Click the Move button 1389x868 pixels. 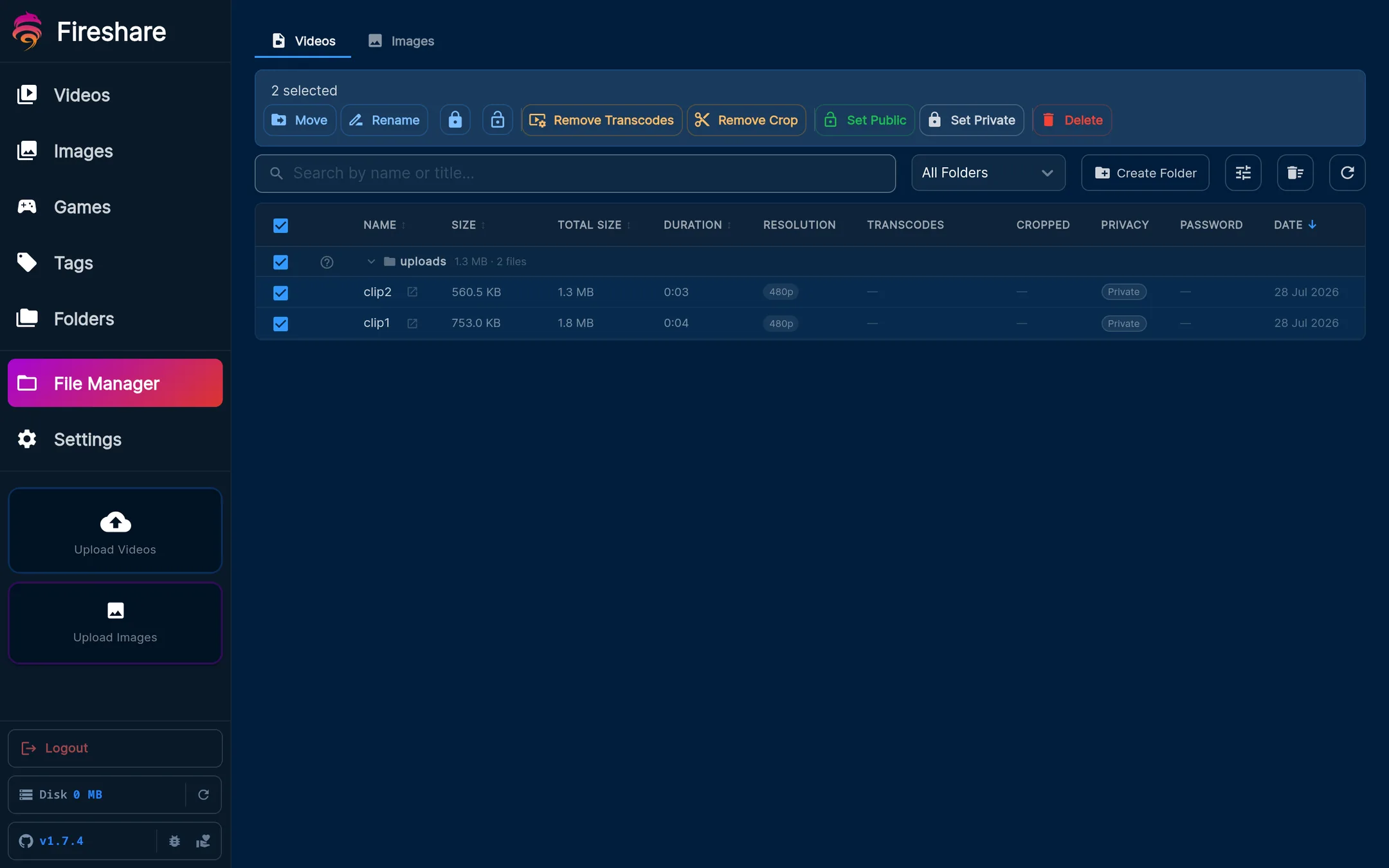point(300,120)
